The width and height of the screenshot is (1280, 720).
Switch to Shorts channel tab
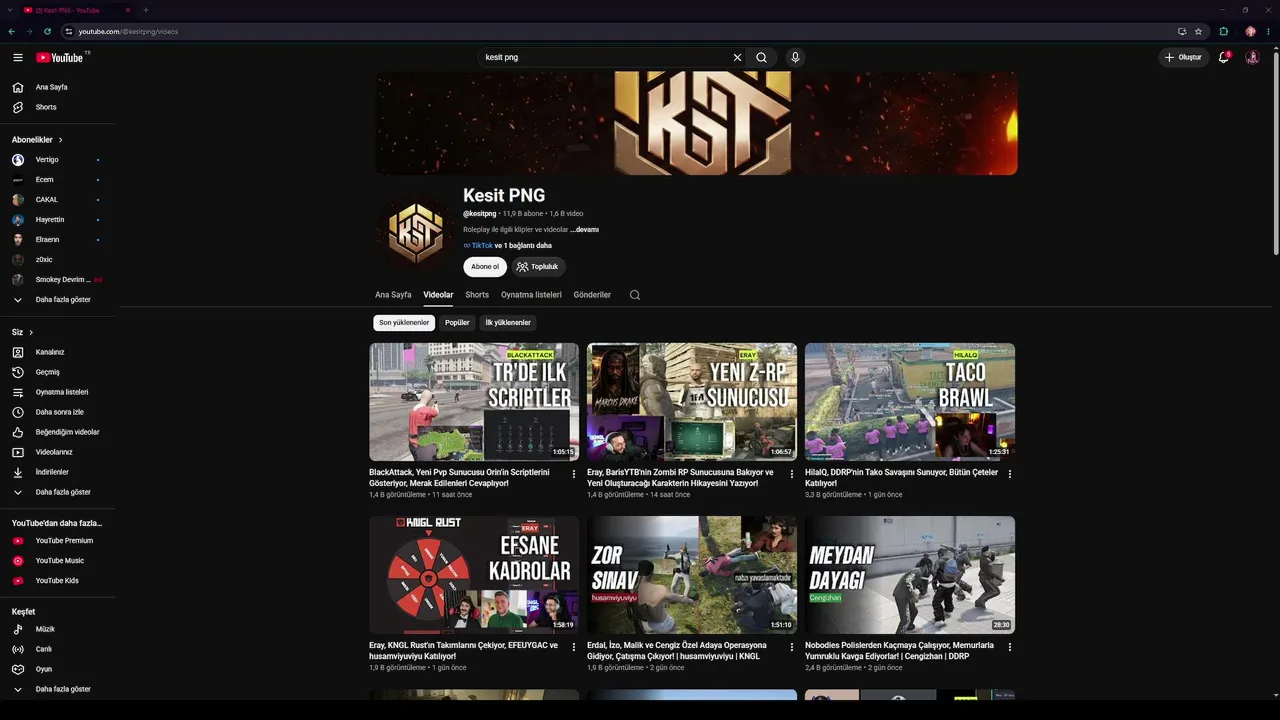477,295
